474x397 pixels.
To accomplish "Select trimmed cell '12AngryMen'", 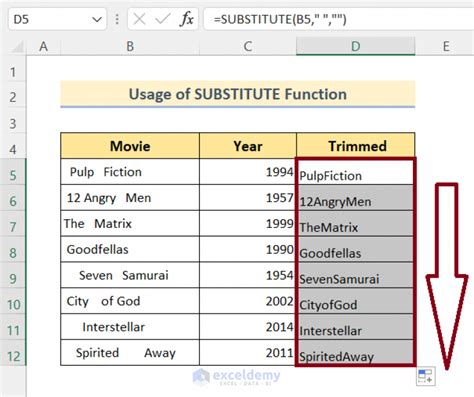I will click(x=356, y=198).
